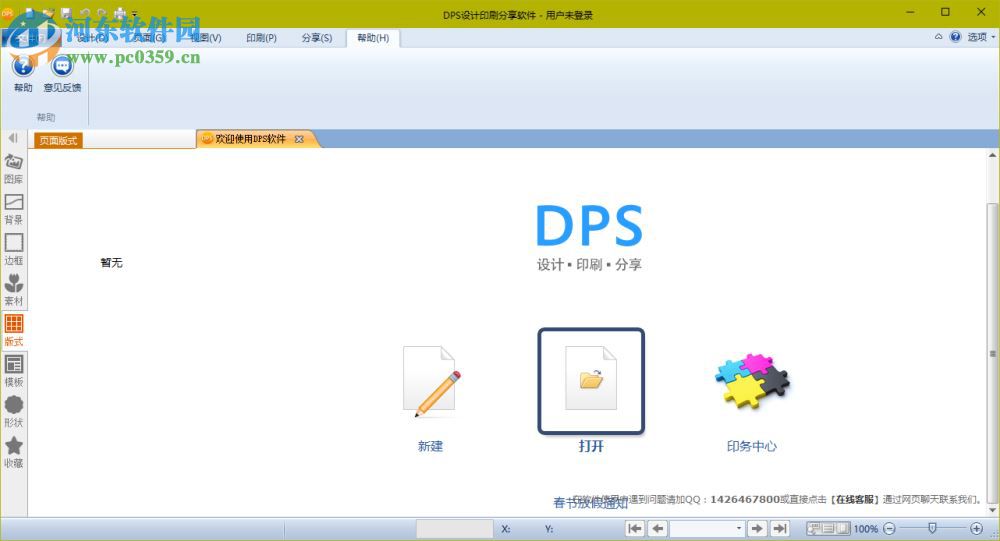Click the vertical scrollbar down arrow

click(x=993, y=510)
